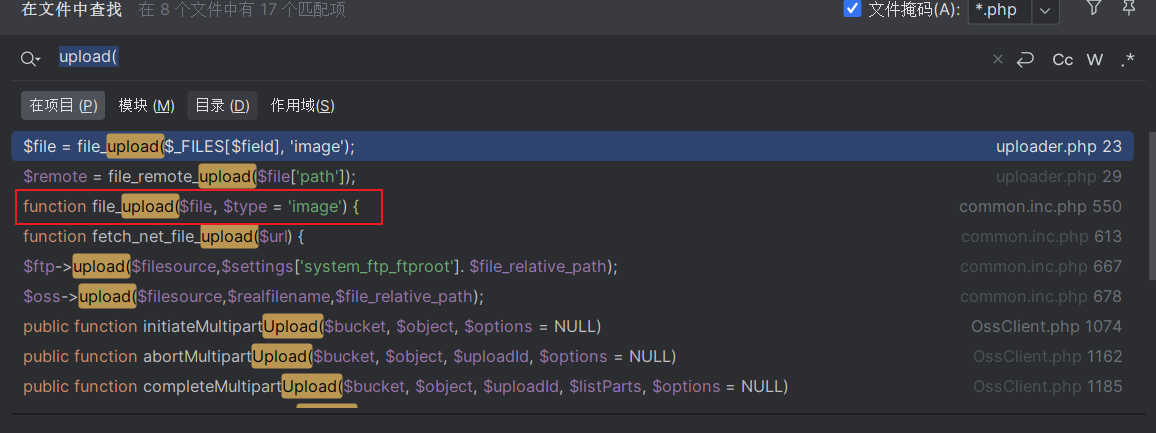Toggle Cc match case option
1156x433 pixels.
[x=1062, y=60]
